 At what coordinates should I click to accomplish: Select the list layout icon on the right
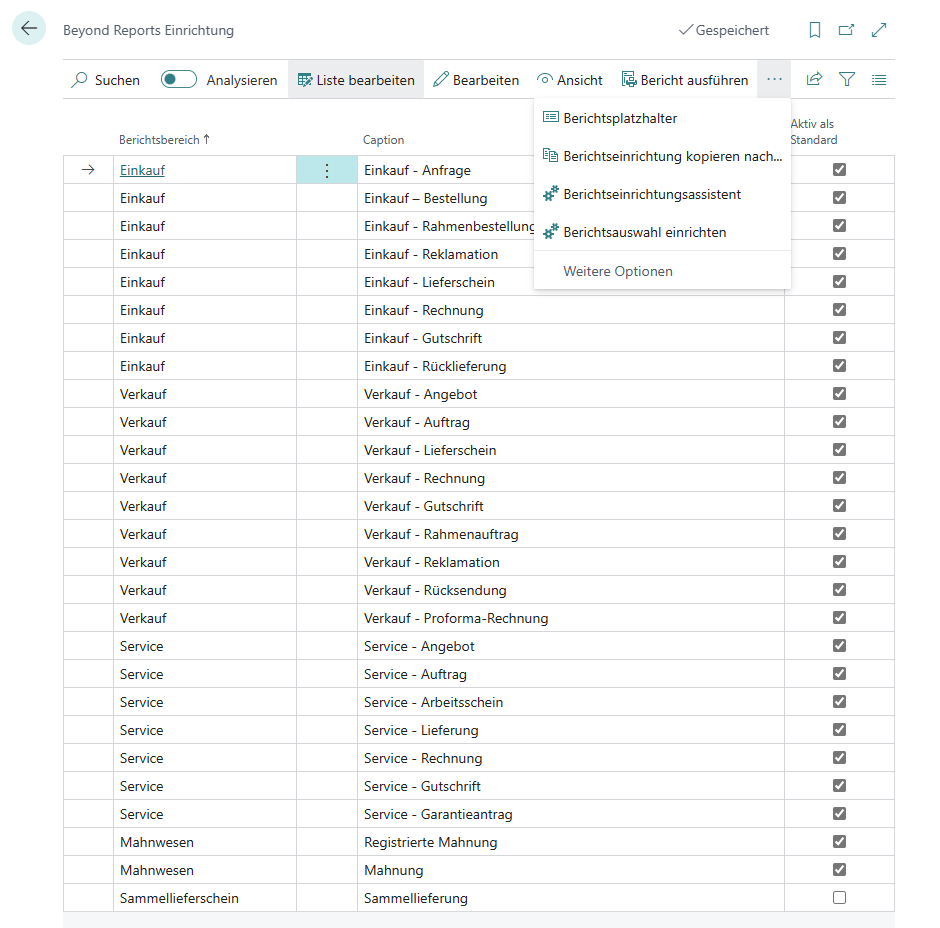(x=879, y=79)
